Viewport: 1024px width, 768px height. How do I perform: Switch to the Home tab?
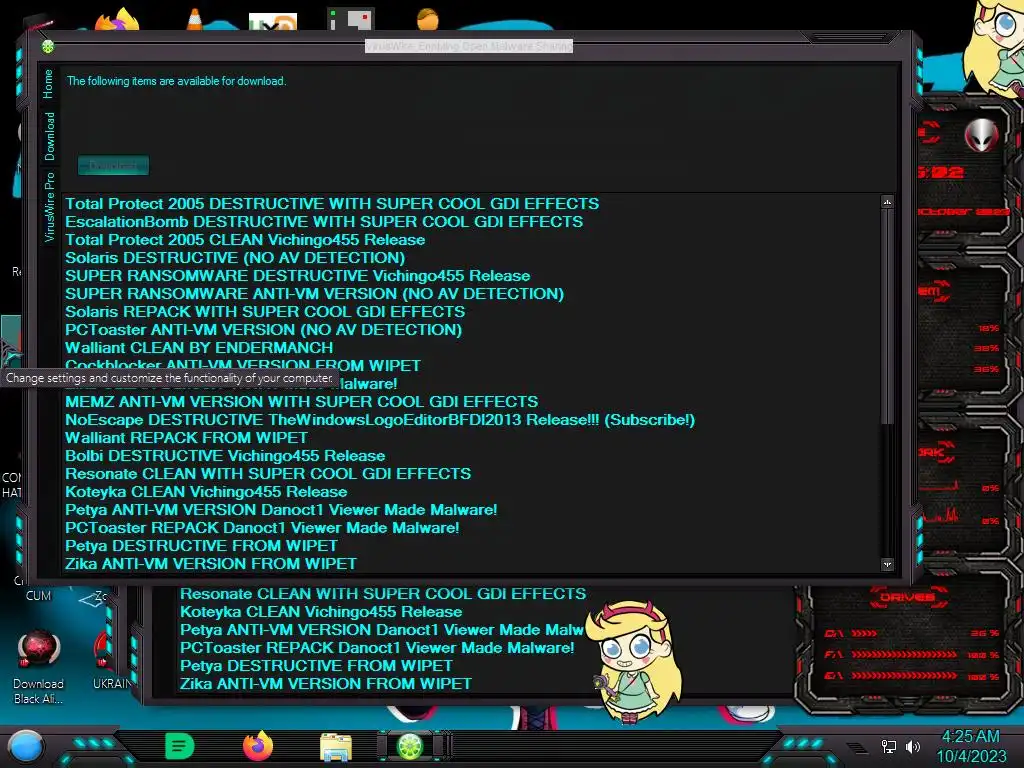tap(48, 84)
